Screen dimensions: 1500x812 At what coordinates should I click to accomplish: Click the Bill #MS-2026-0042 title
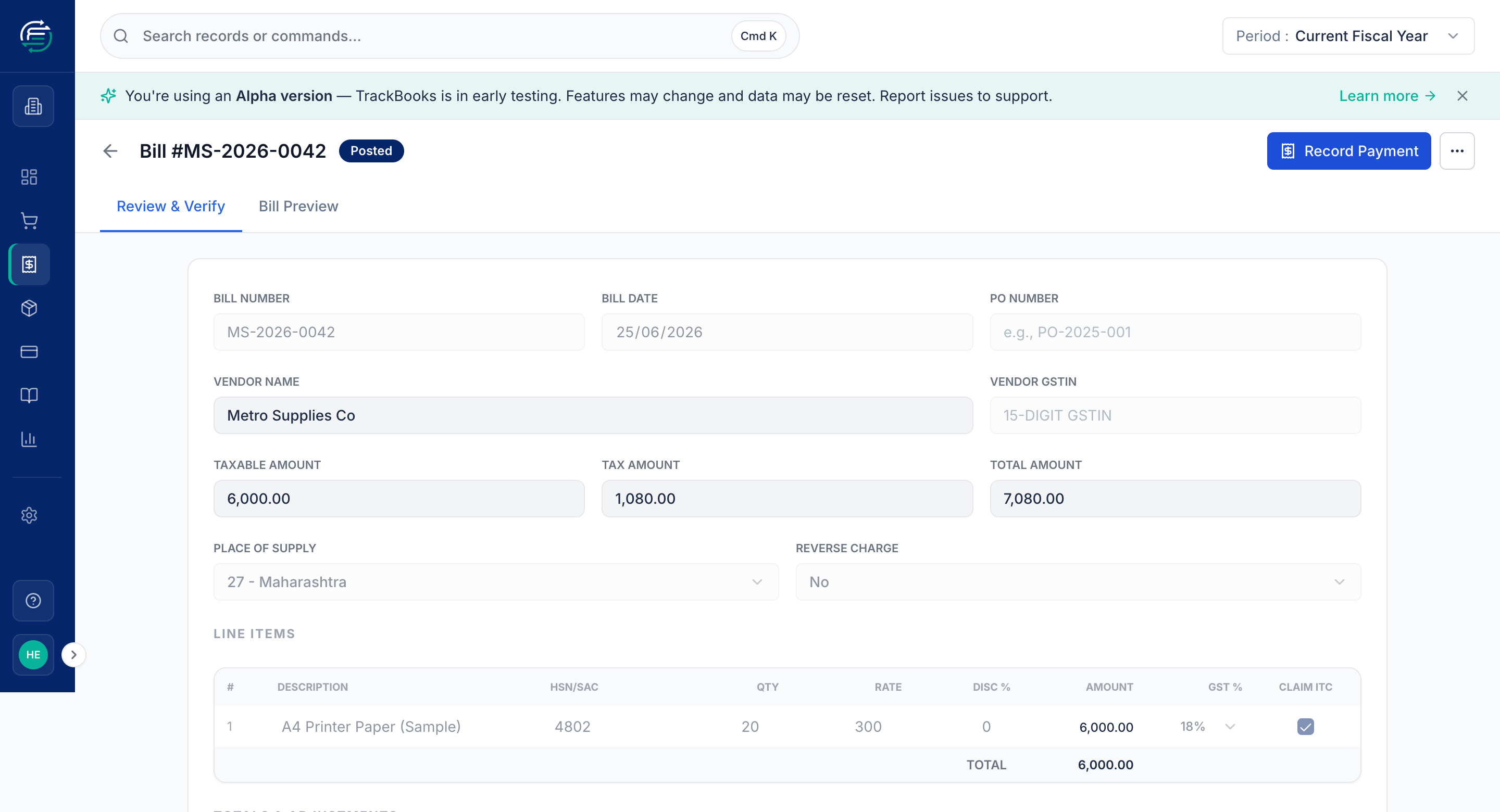(232, 151)
